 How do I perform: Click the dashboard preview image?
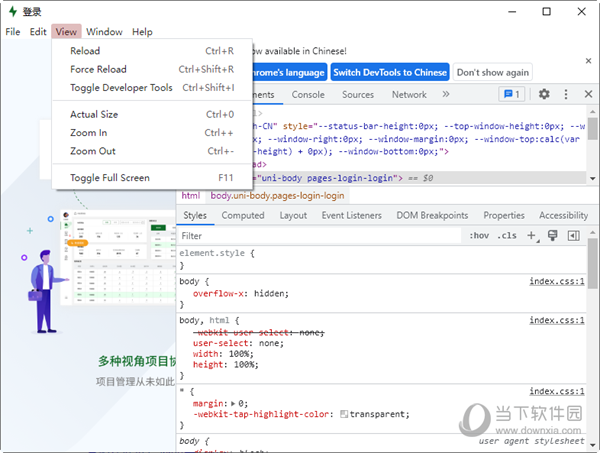tap(118, 257)
